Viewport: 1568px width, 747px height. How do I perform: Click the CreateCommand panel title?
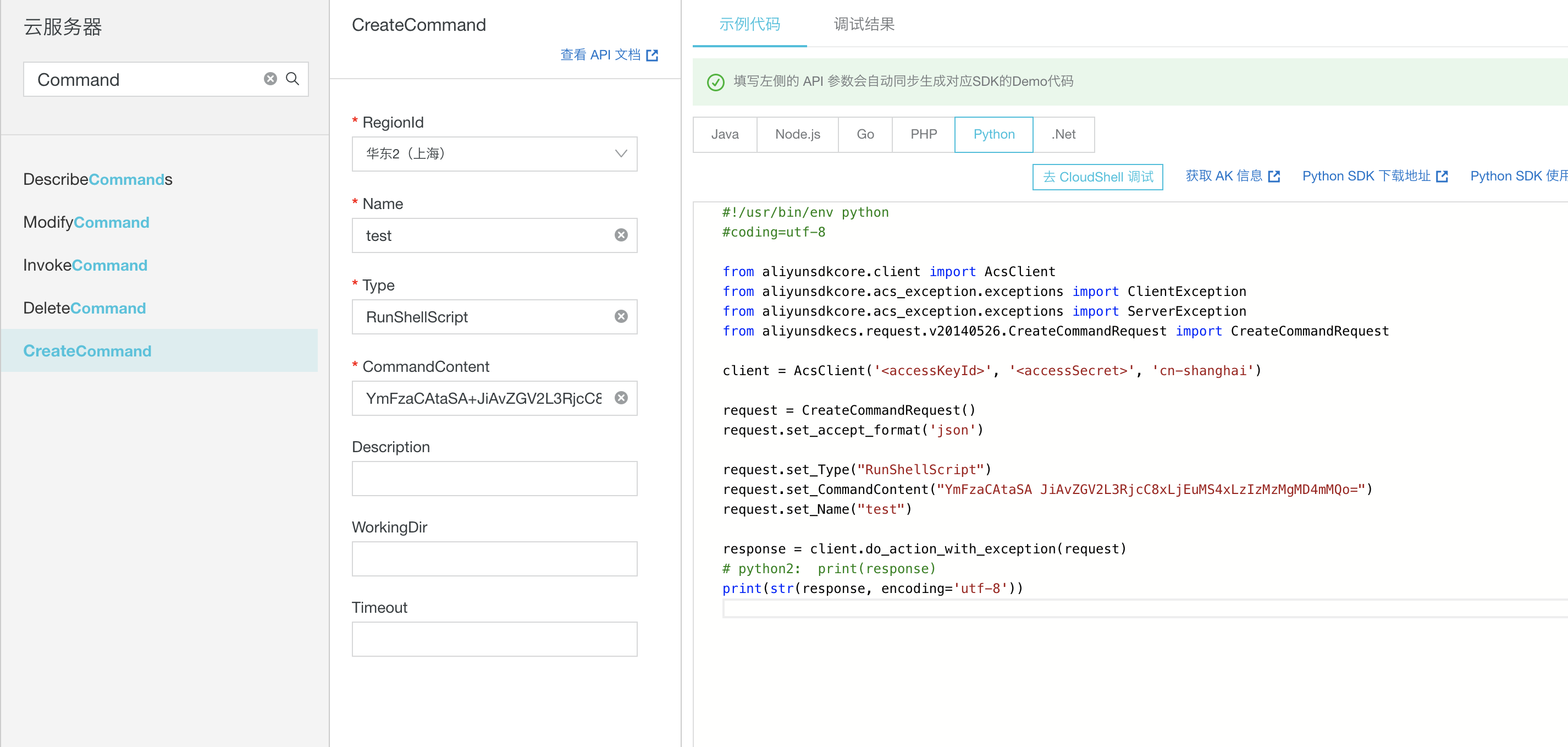point(419,25)
